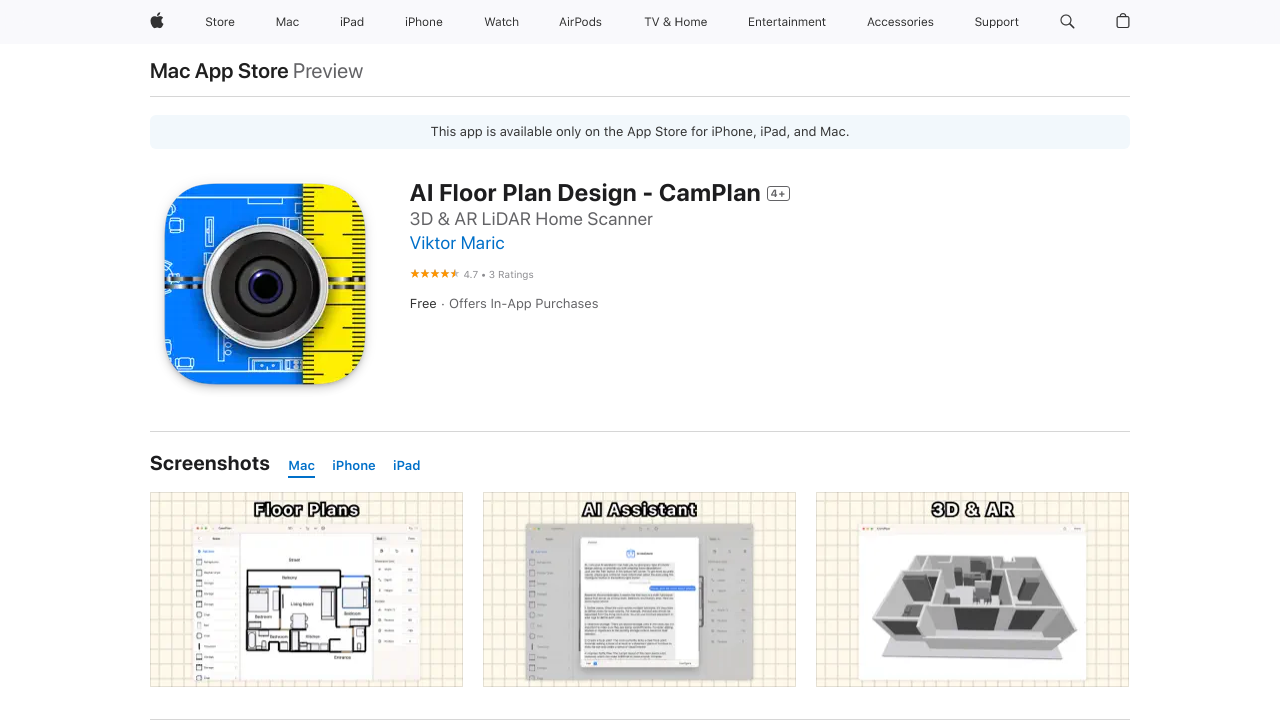Switch to iPhone screenshots tab
Image resolution: width=1280 pixels, height=720 pixels.
pyautogui.click(x=354, y=466)
